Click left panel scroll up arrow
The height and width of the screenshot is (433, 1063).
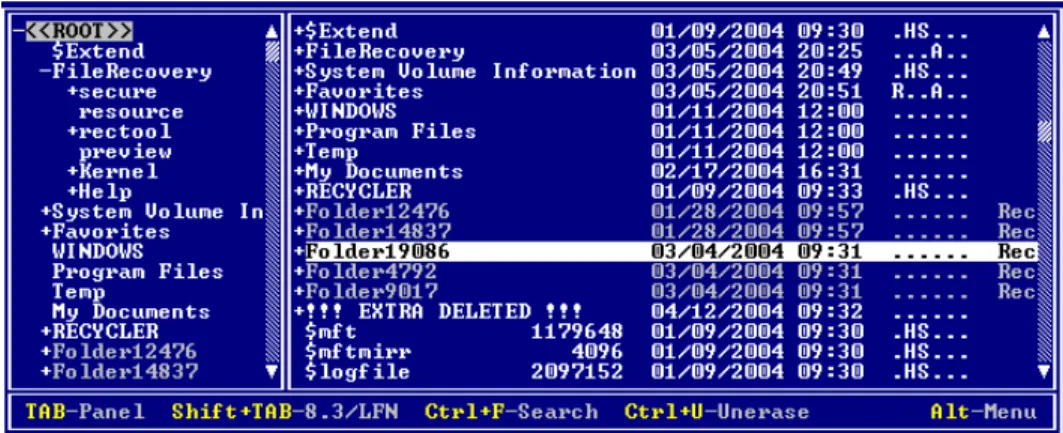click(x=273, y=31)
